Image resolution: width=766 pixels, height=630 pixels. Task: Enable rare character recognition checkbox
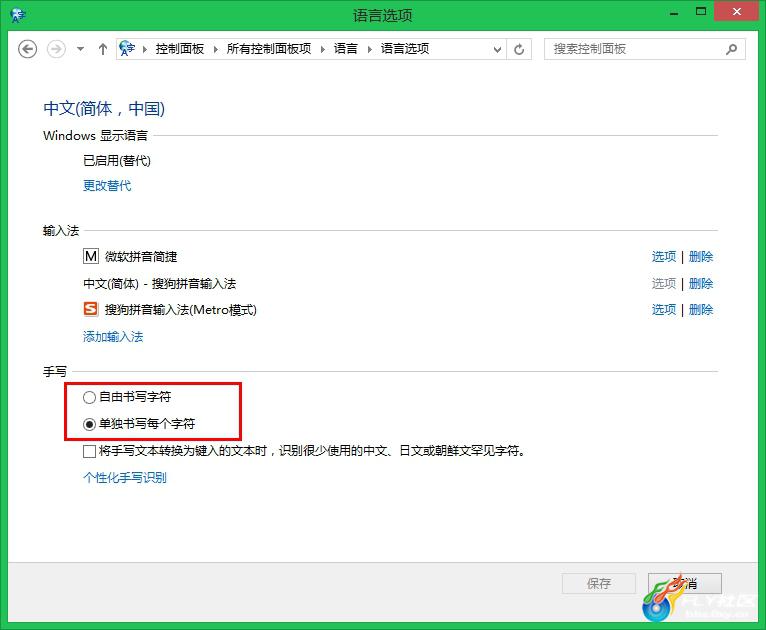click(x=89, y=451)
